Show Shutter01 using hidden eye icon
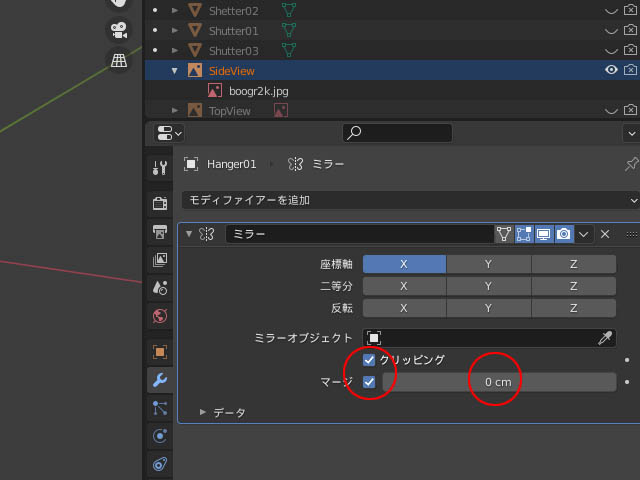Image resolution: width=640 pixels, height=480 pixels. pyautogui.click(x=611, y=31)
